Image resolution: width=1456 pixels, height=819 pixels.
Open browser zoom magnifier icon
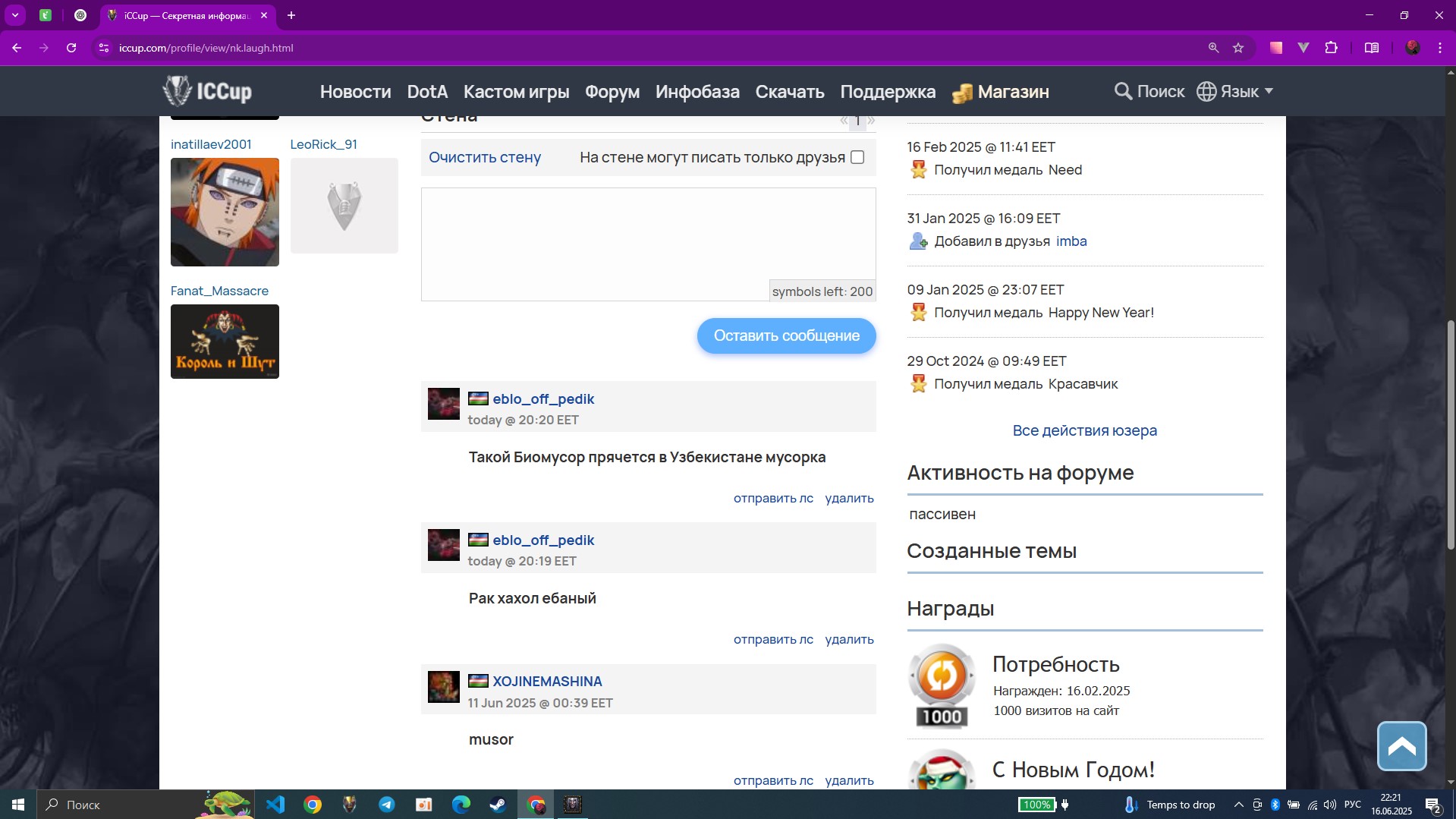[x=1213, y=48]
